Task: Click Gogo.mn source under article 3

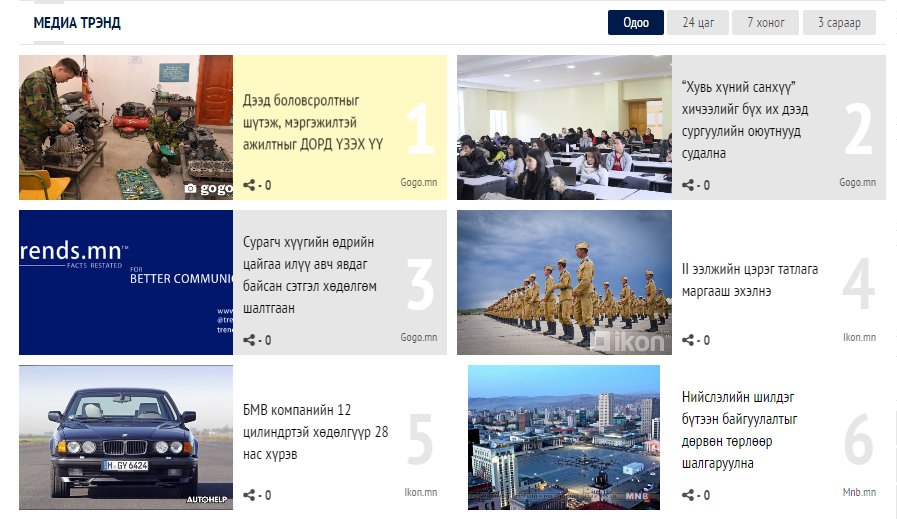Action: point(418,338)
